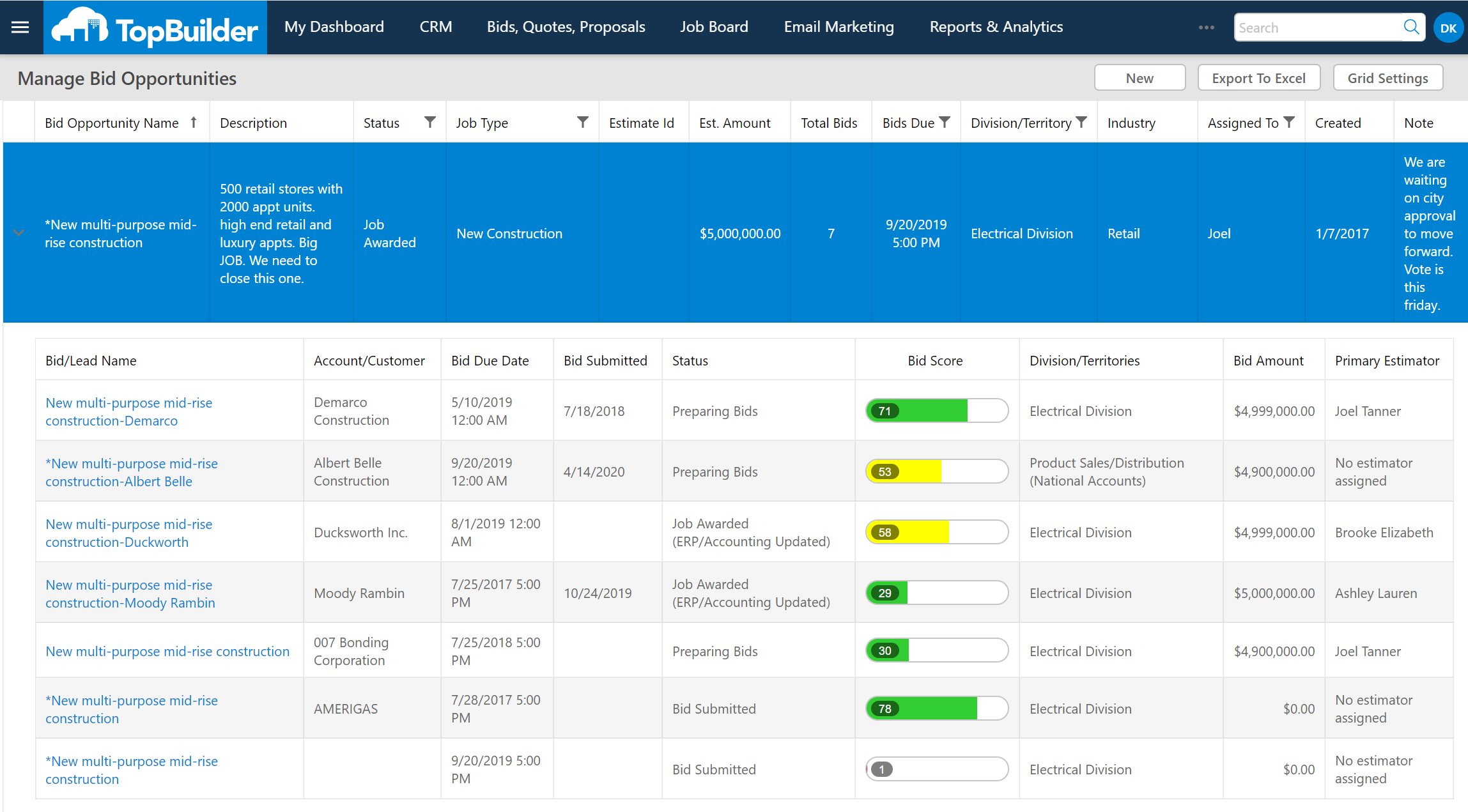Image resolution: width=1468 pixels, height=812 pixels.
Task: Open the DK user avatar
Action: pyautogui.click(x=1448, y=28)
